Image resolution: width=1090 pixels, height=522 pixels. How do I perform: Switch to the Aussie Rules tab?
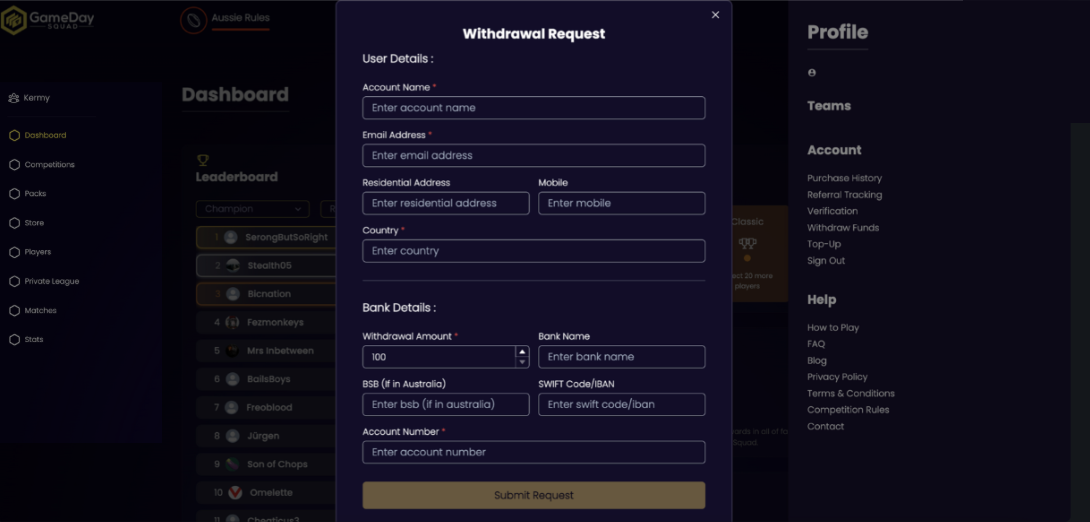point(240,18)
